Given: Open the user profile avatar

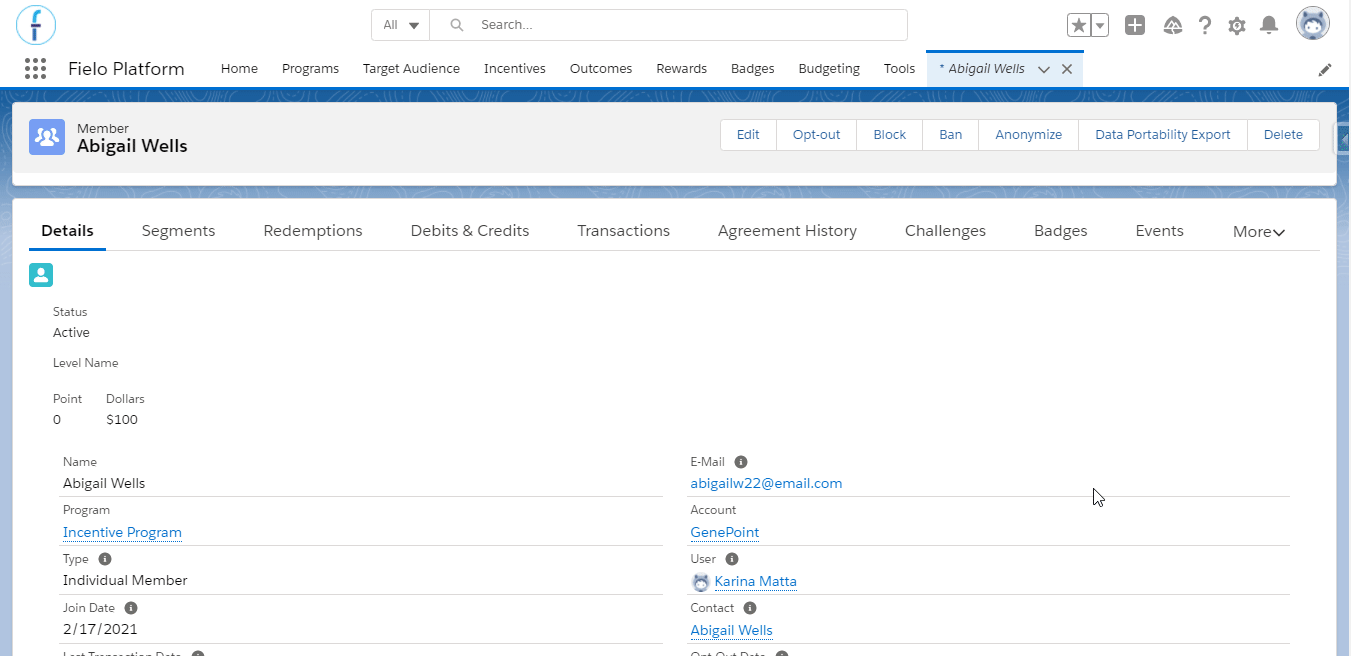Looking at the screenshot, I should [1312, 24].
